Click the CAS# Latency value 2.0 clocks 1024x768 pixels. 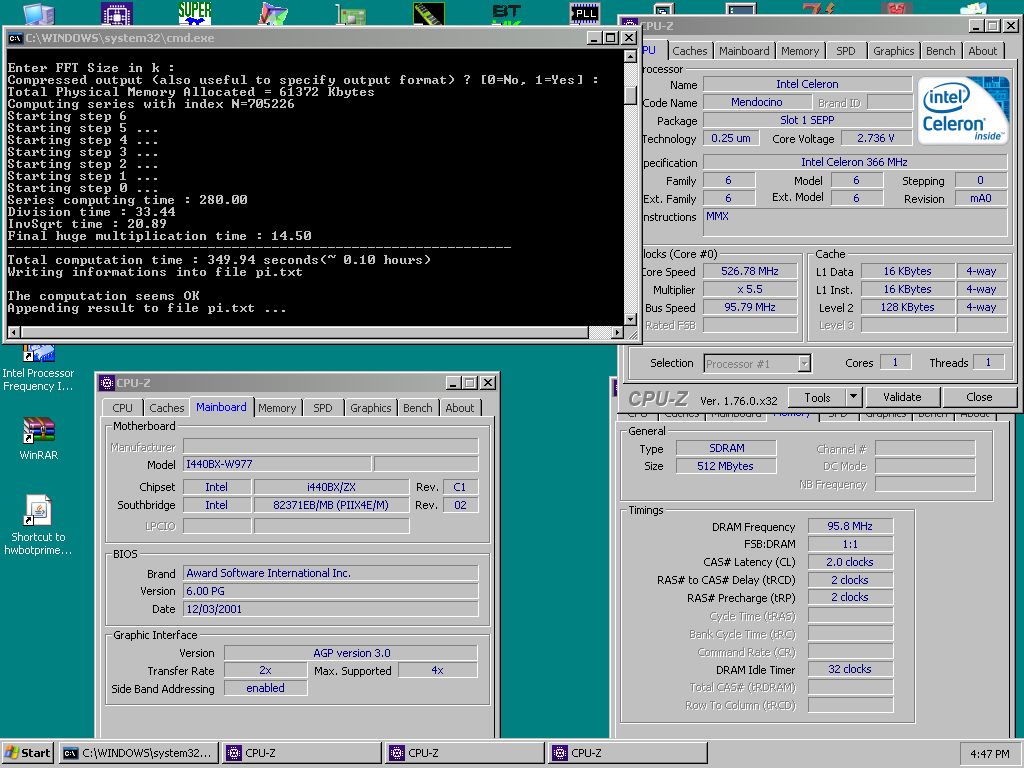tap(850, 562)
